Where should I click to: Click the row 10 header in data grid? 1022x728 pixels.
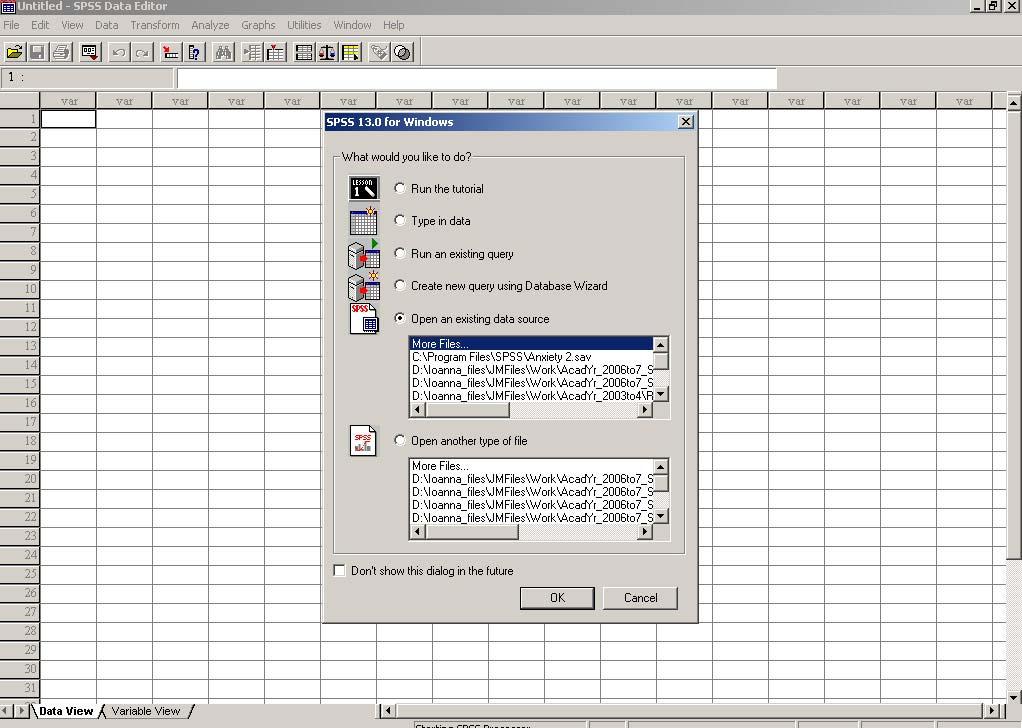[x=20, y=289]
